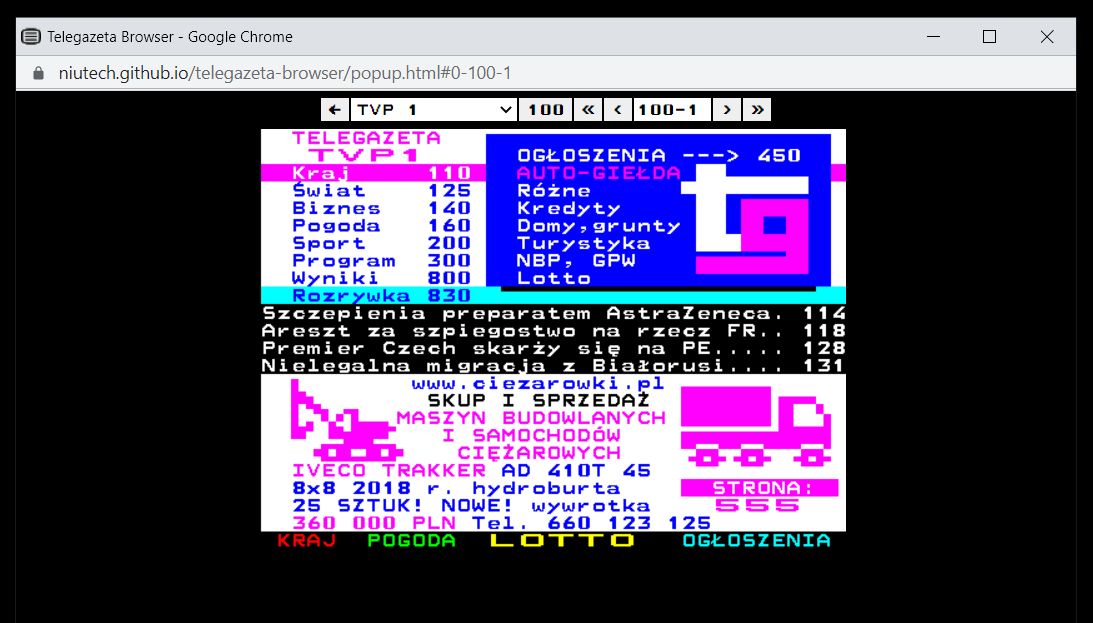Click the www.ciezarowki.pl address text
Screen dimensions: 1093x623
537,384
